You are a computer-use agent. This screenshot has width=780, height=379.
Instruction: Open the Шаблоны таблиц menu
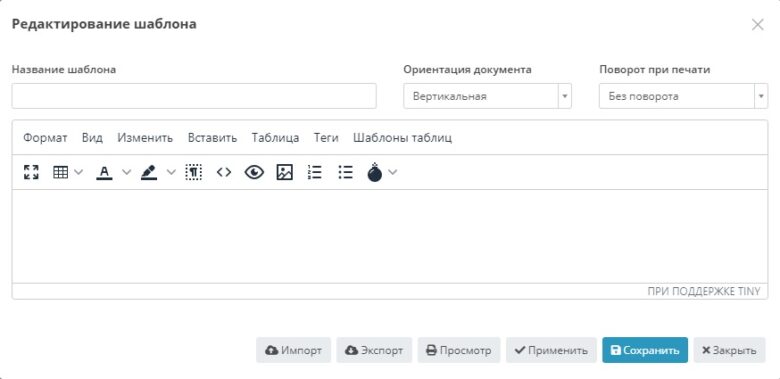402,138
